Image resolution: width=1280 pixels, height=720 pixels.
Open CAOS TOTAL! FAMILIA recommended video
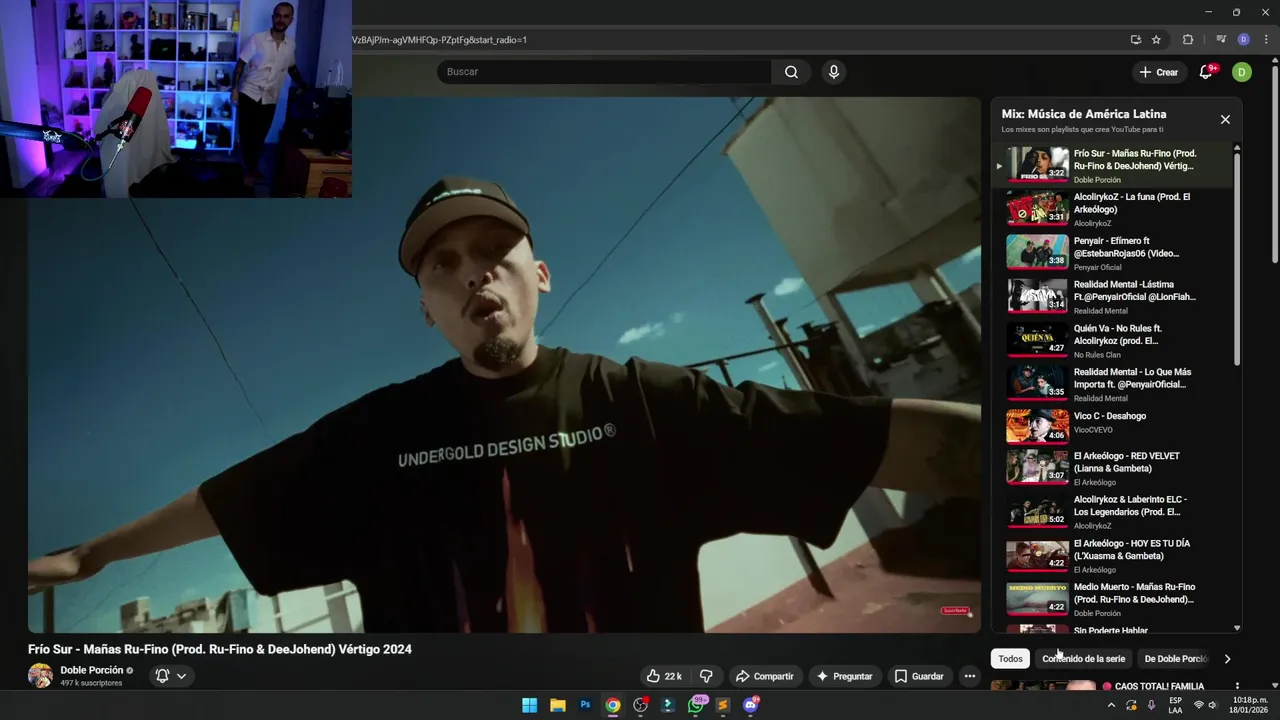pos(1158,686)
